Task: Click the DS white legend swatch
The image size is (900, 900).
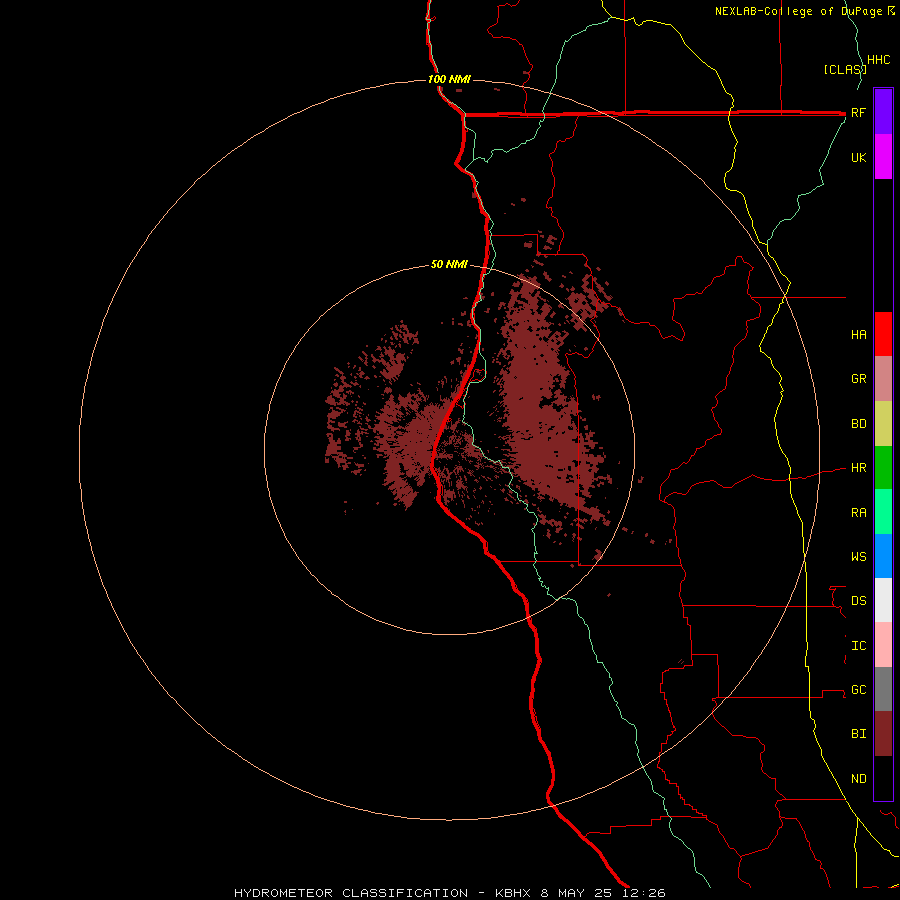Action: (x=883, y=600)
